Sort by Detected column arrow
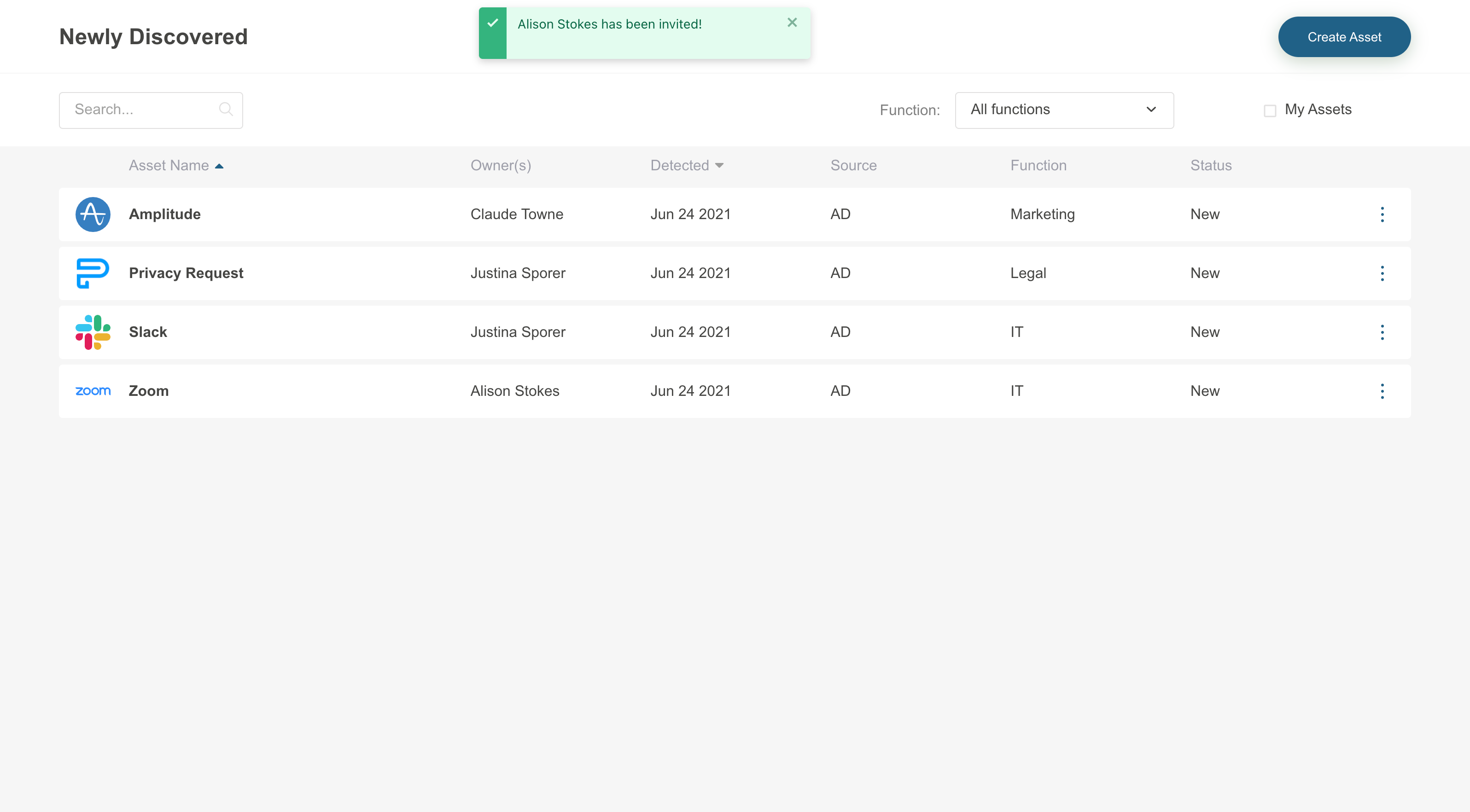 pos(719,165)
